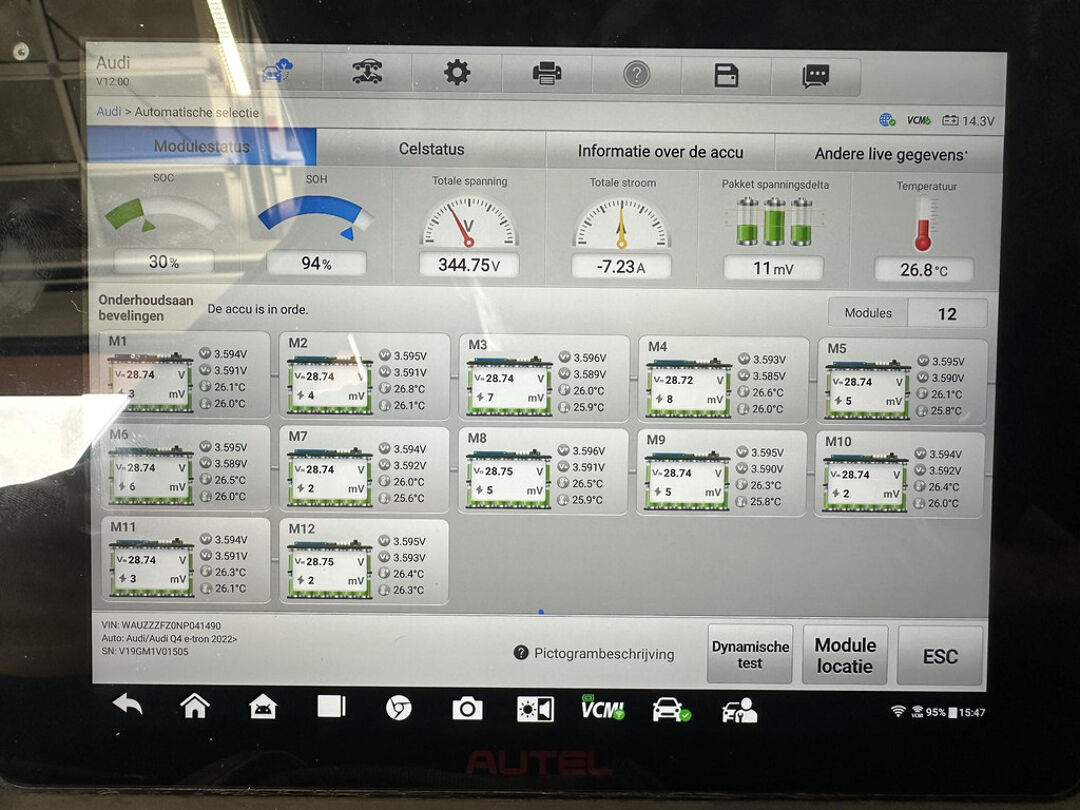Switch to the Celstatus tab

click(431, 149)
